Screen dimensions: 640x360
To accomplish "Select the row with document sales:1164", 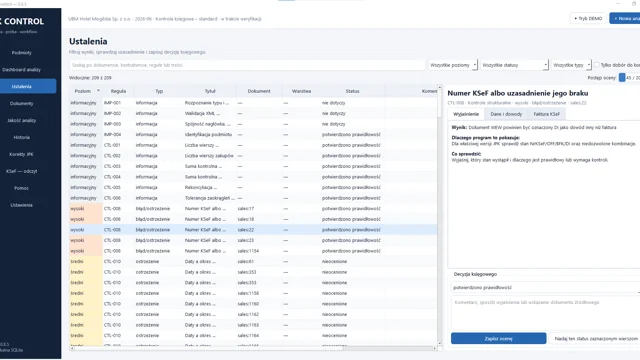I will tap(253, 336).
